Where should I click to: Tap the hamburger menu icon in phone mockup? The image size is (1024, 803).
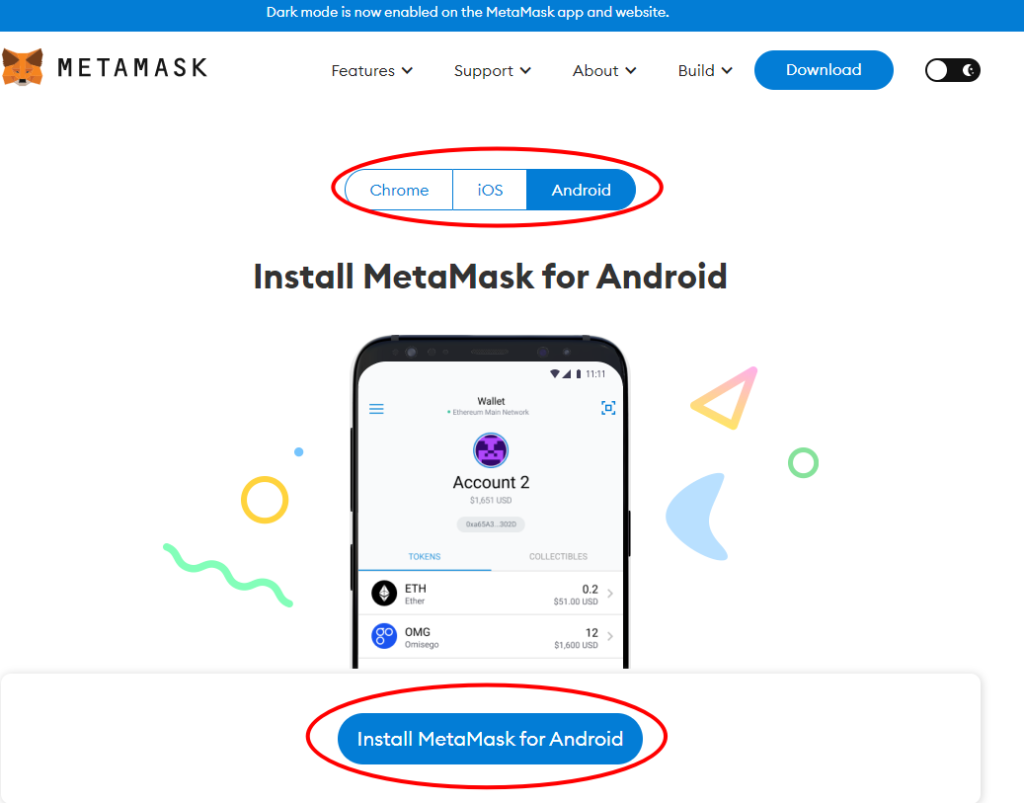(376, 409)
